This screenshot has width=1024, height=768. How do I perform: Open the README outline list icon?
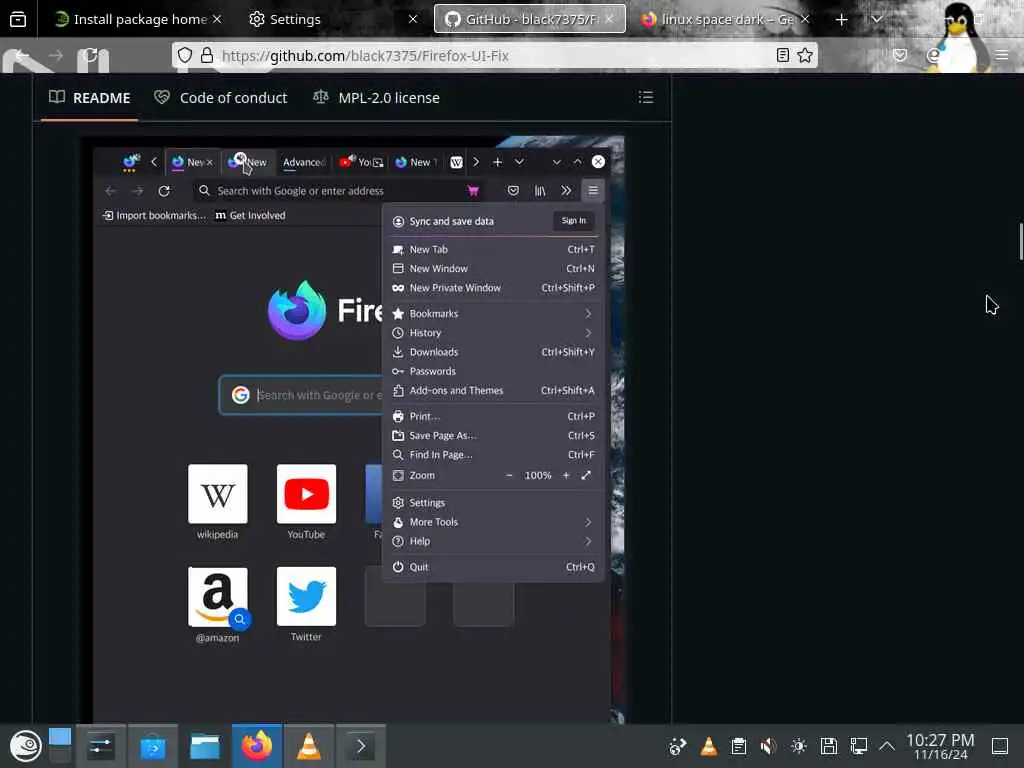click(x=646, y=97)
